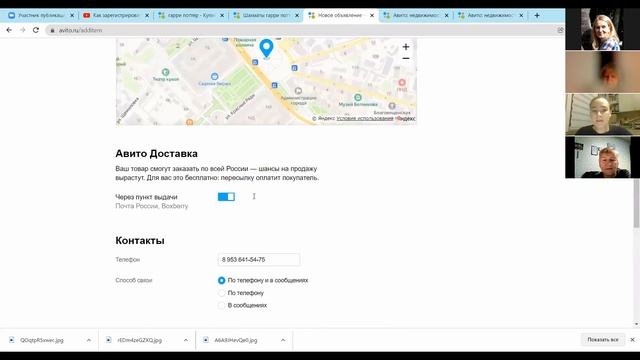Screen dimensions: 640x360
Task: Click the 'Показать все' downloads button
Action: coord(603,340)
